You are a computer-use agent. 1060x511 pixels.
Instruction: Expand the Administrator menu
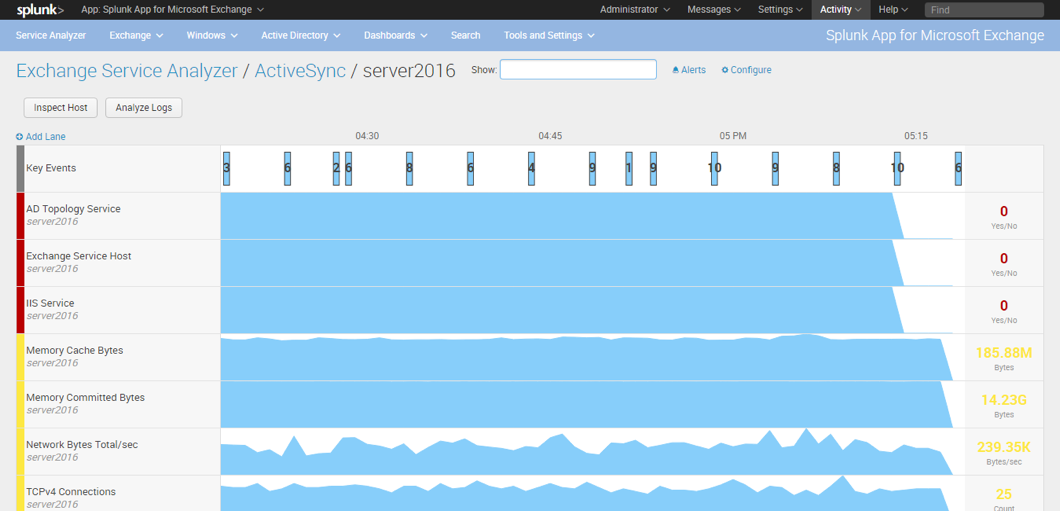coord(635,9)
